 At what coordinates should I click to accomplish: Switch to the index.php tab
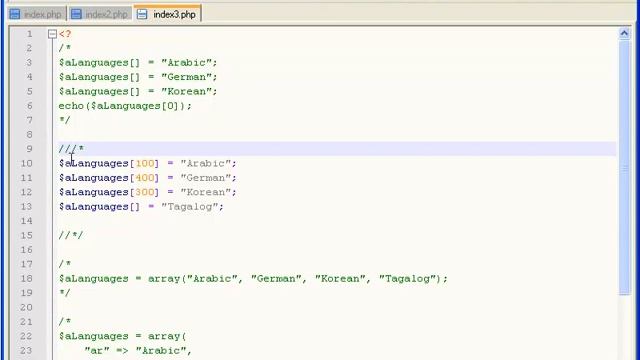point(36,14)
